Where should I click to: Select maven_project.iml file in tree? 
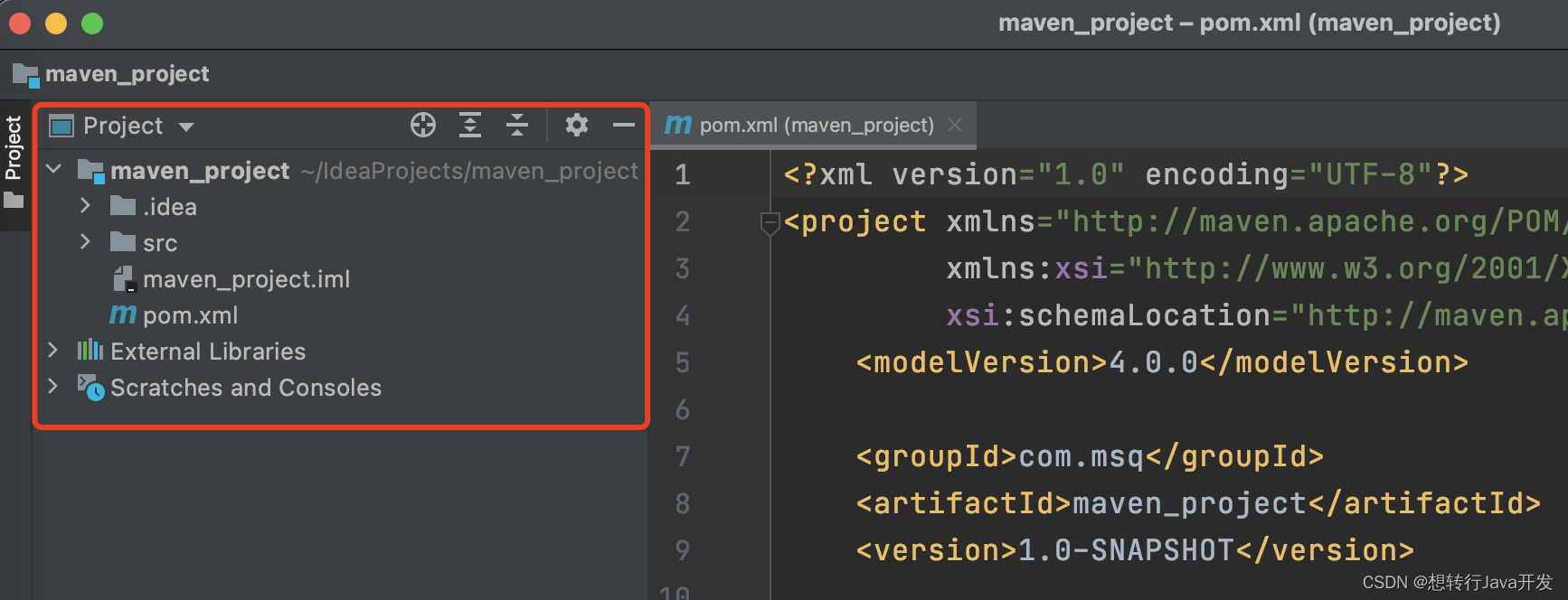[246, 279]
